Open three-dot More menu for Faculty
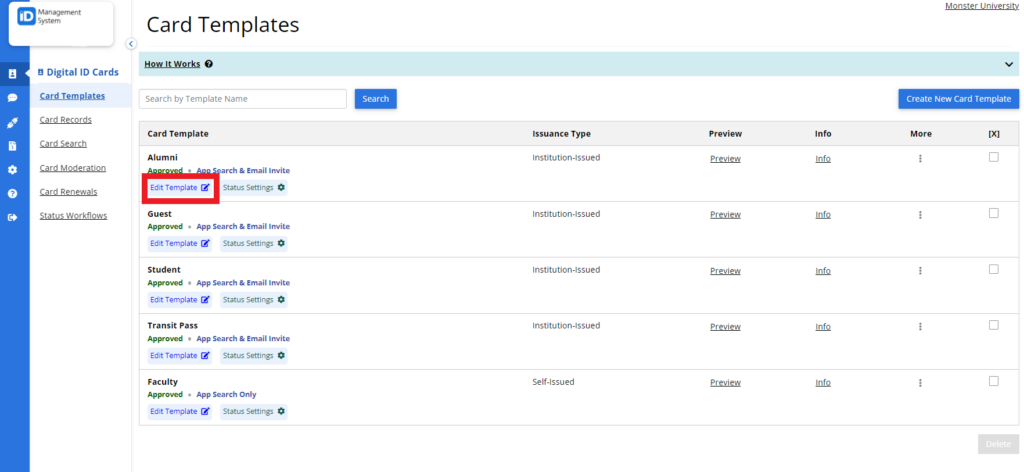Image resolution: width=1024 pixels, height=472 pixels. point(920,383)
